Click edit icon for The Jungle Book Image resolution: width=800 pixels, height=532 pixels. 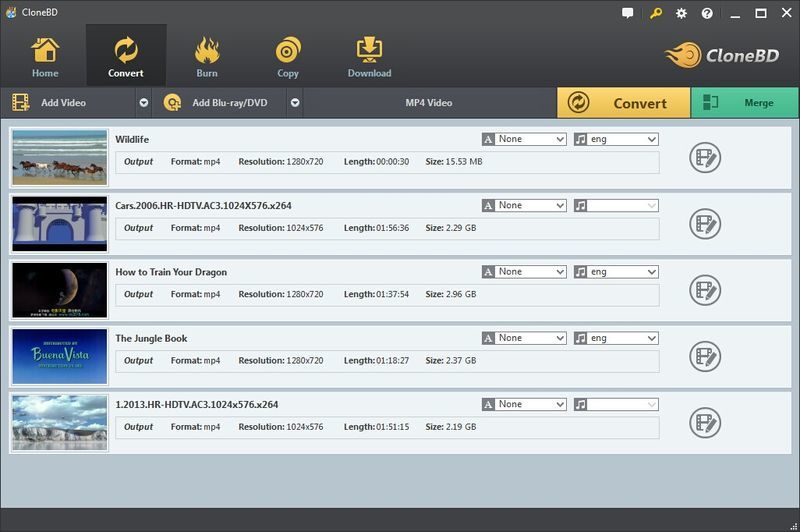(705, 356)
